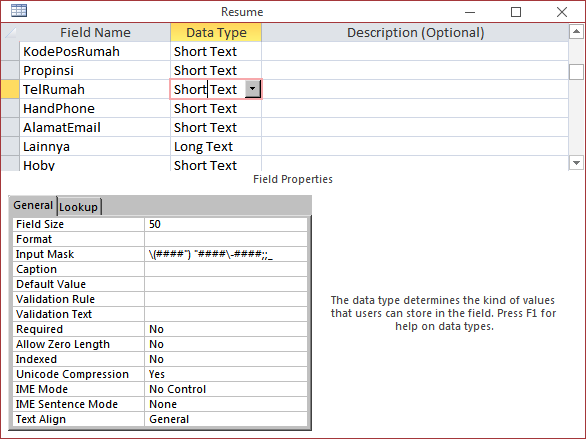
Task: Click the Text Align value General
Action: coord(226,419)
